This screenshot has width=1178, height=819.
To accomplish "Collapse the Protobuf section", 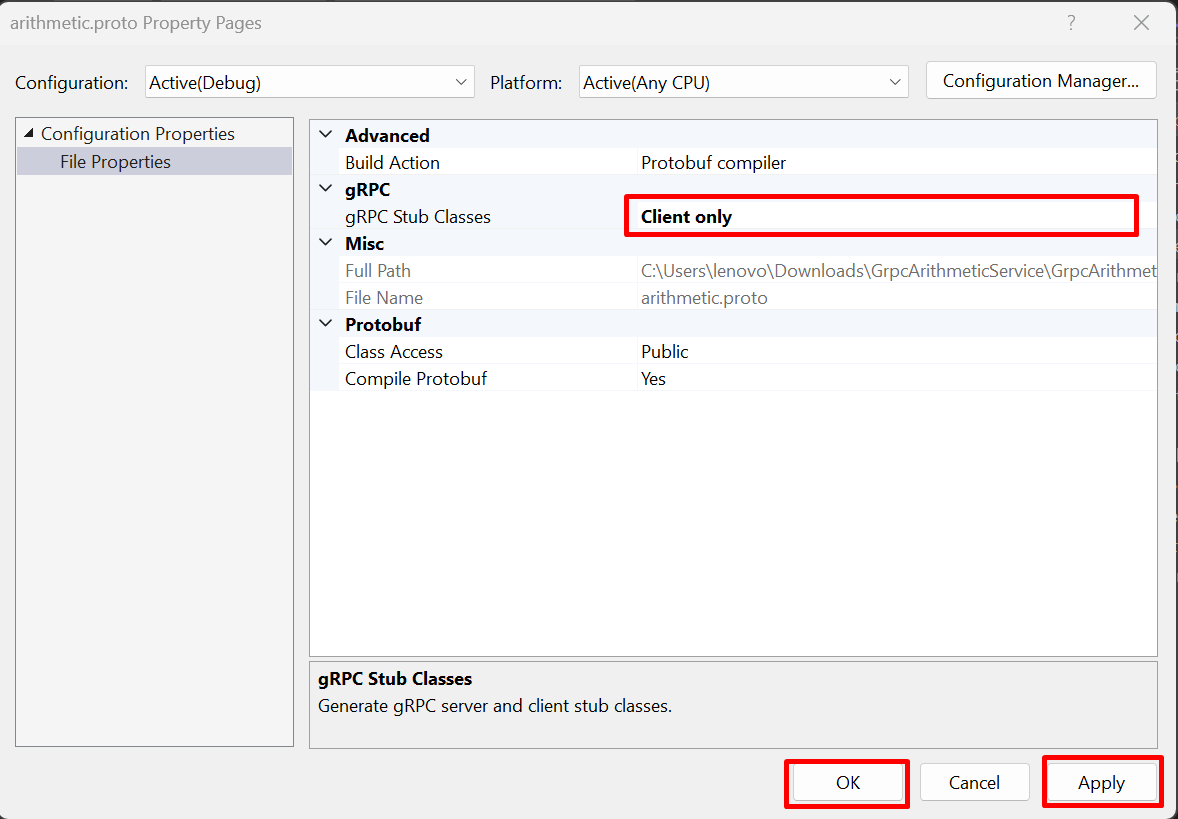I will [324, 323].
